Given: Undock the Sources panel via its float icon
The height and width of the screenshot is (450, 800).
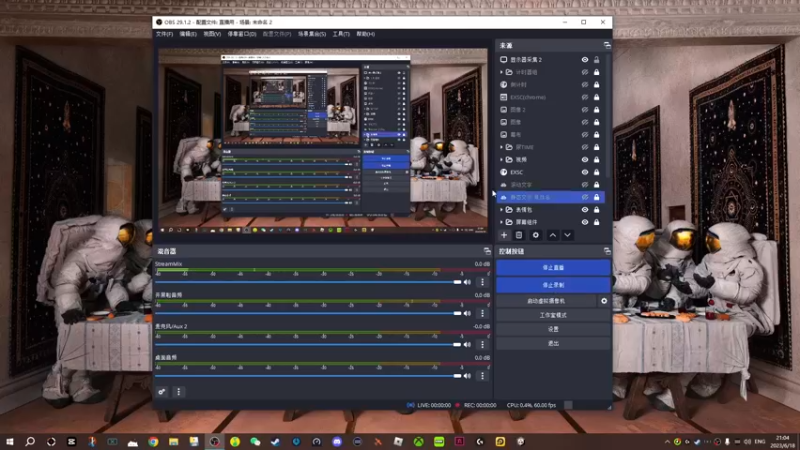Looking at the screenshot, I should 607,45.
